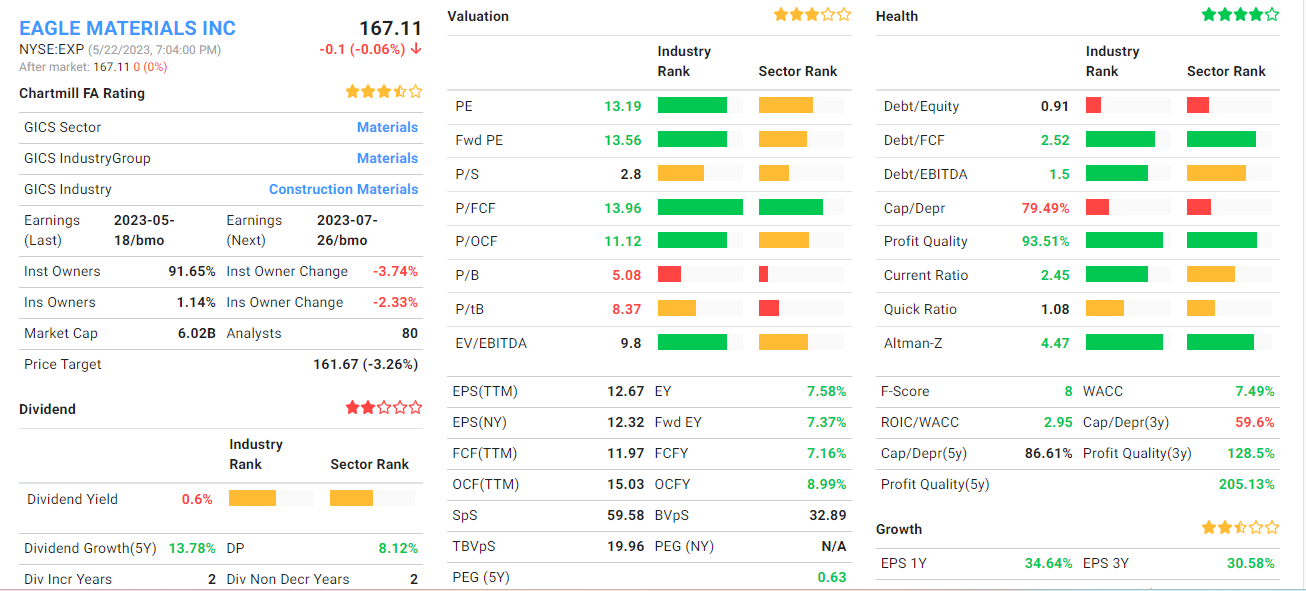Click the After market price line
Screen dimensions: 1306x591
point(94,67)
